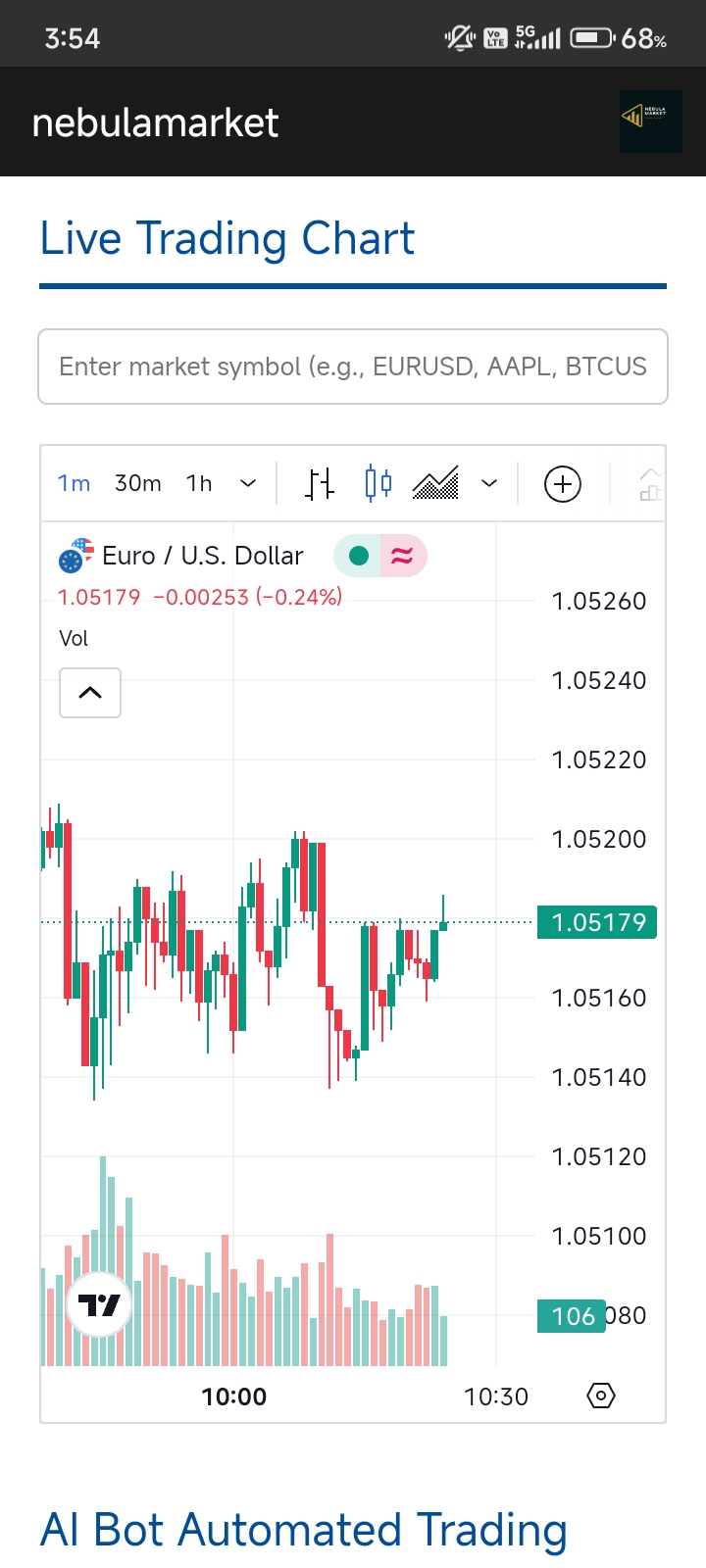The image size is (706, 1568).
Task: Toggle the green market status dot
Action: click(x=358, y=556)
